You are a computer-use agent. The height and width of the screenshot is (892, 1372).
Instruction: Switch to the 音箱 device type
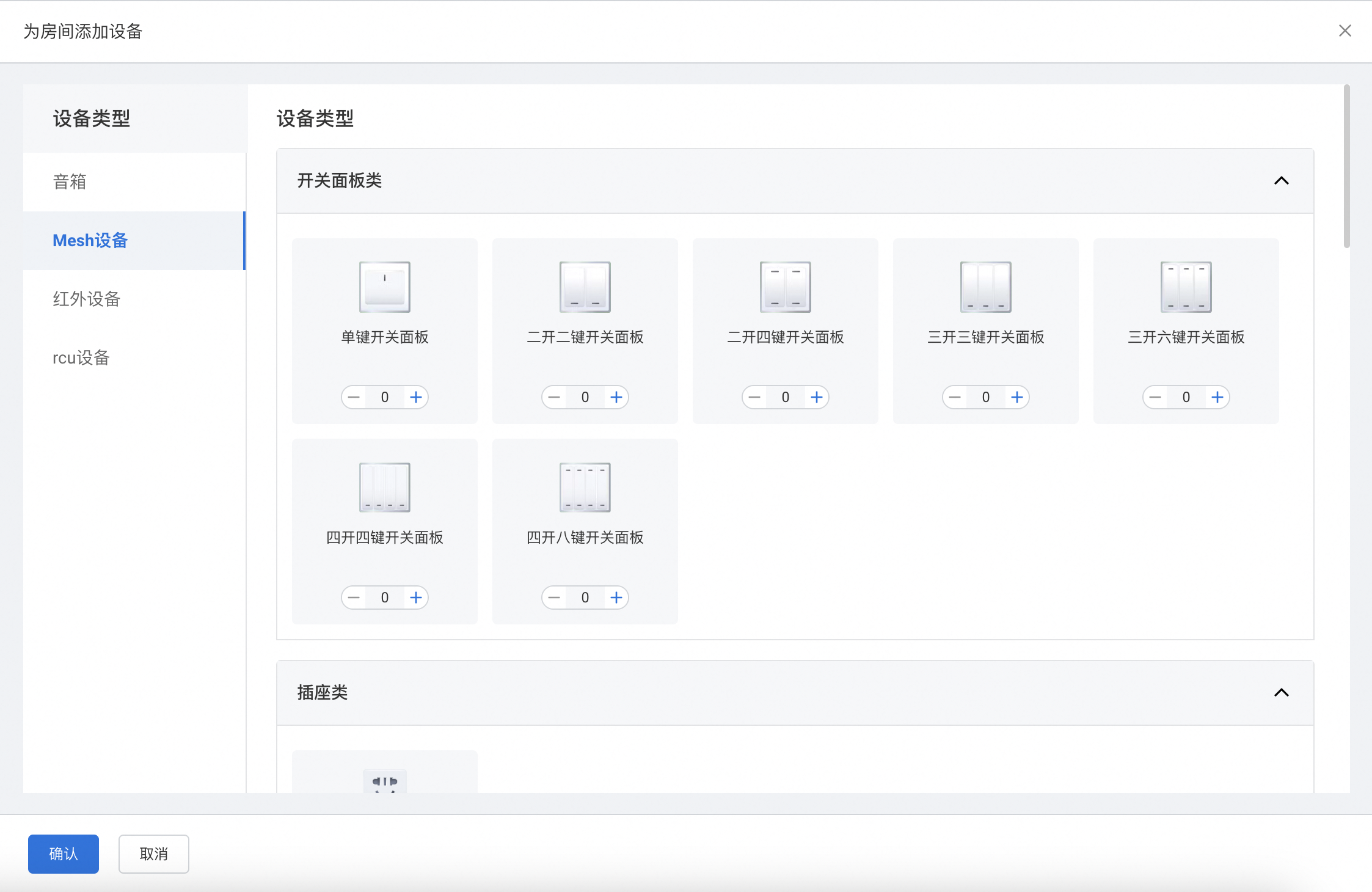pos(70,181)
